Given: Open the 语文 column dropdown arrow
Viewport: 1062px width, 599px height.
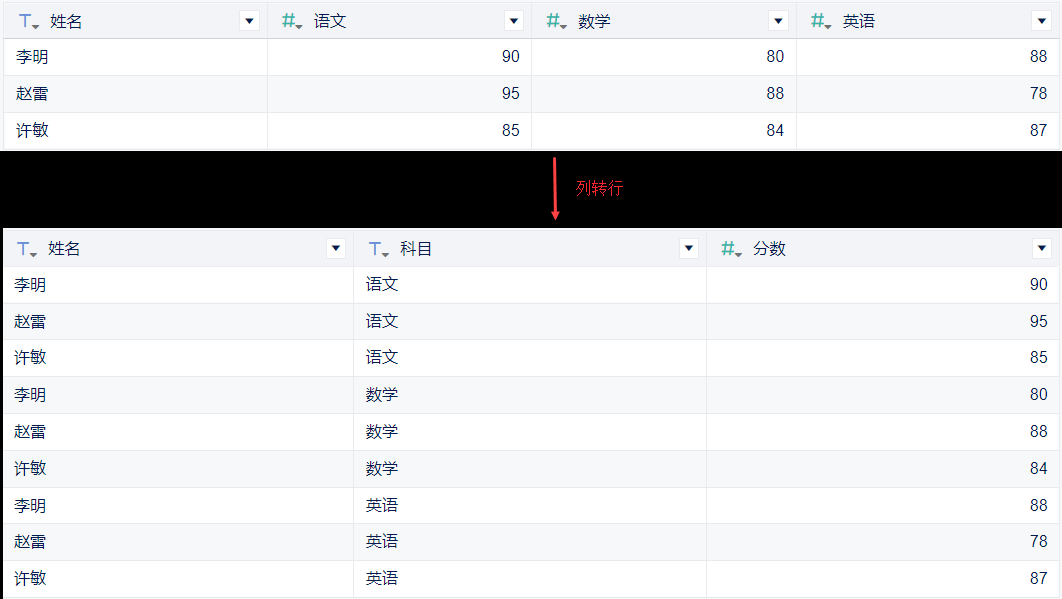Looking at the screenshot, I should [513, 21].
